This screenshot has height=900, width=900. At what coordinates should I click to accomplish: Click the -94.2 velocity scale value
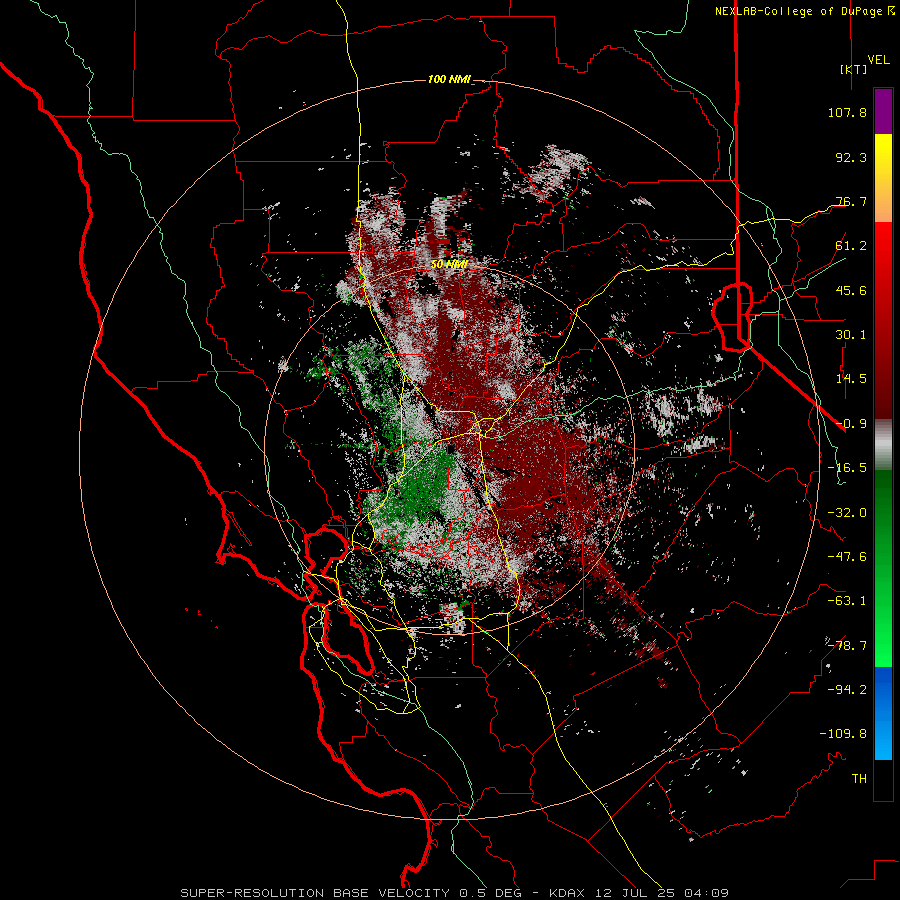coord(847,689)
